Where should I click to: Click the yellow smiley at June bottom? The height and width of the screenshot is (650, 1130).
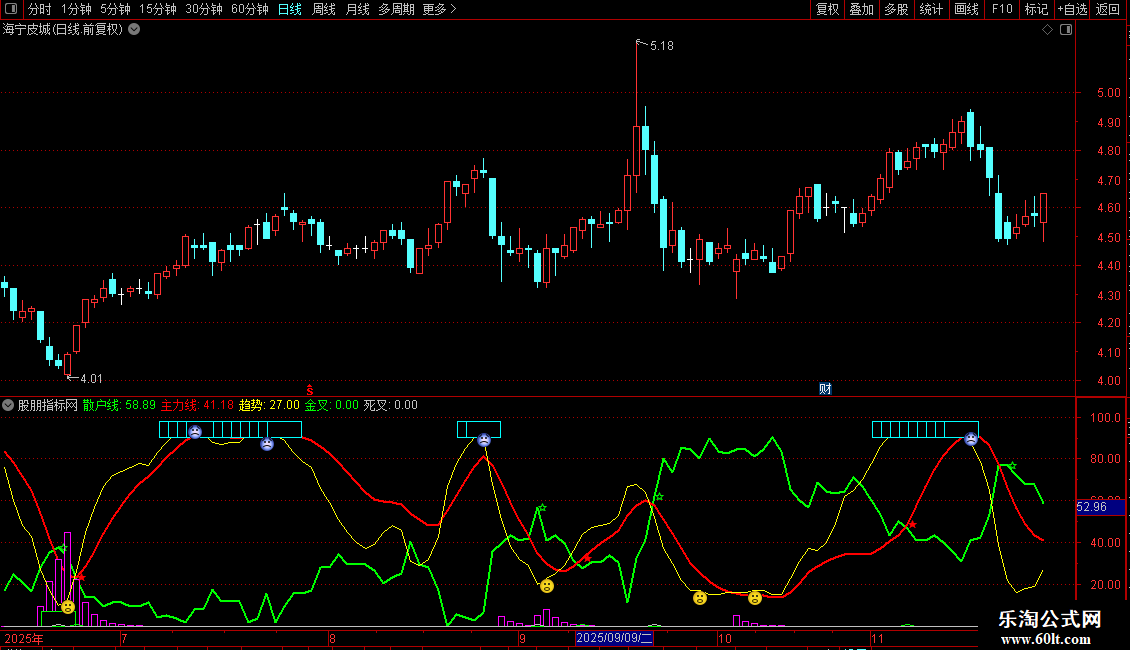pos(68,607)
